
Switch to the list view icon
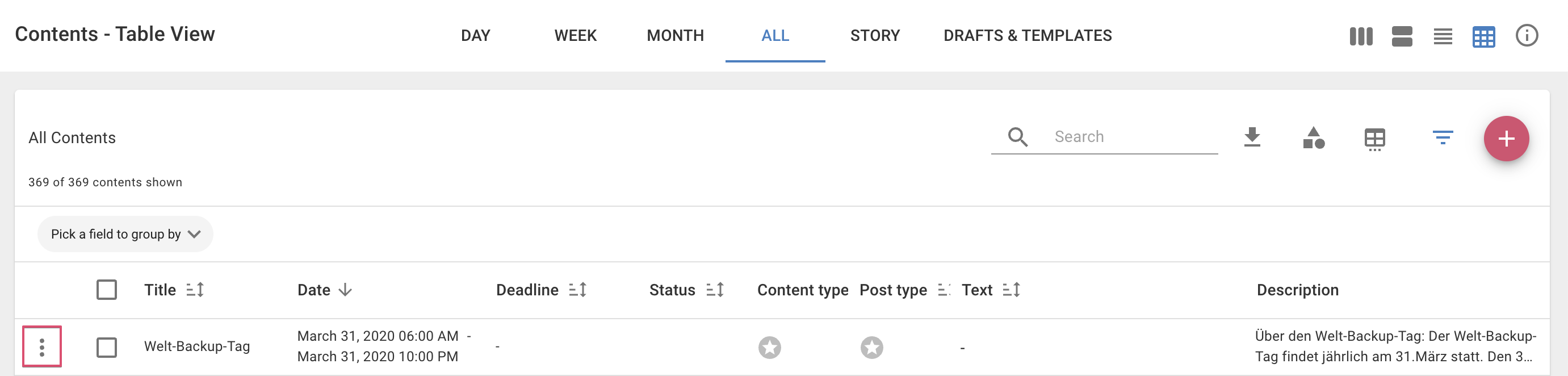1442,36
